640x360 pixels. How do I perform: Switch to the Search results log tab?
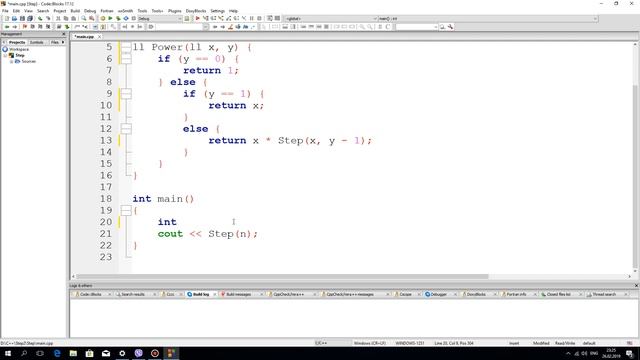click(x=133, y=294)
